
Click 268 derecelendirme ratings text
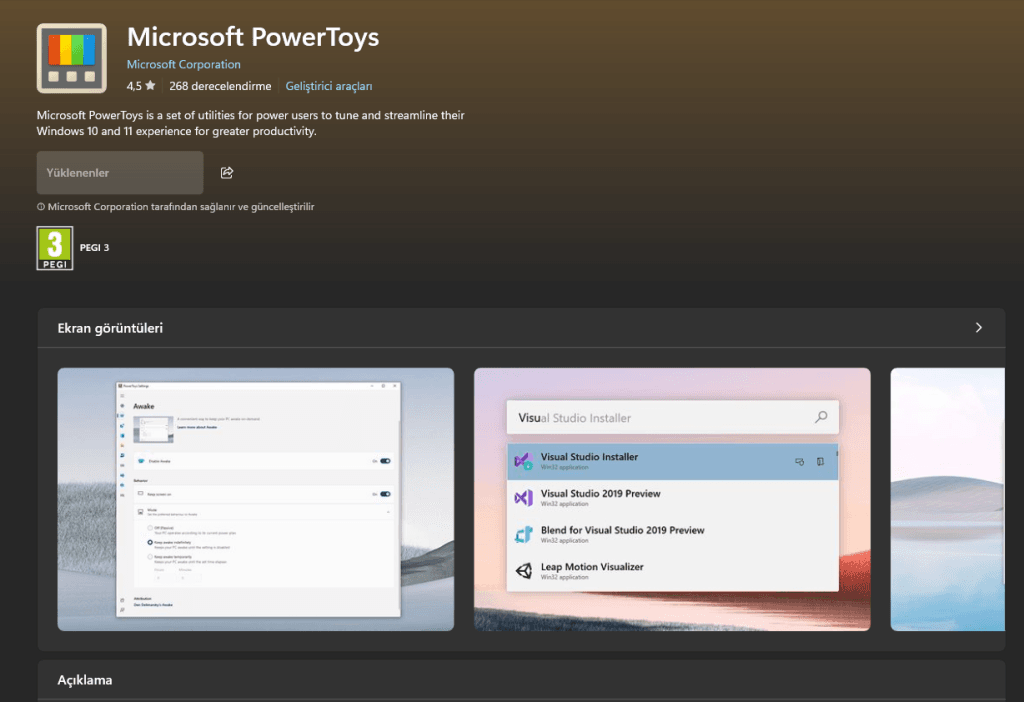point(220,86)
